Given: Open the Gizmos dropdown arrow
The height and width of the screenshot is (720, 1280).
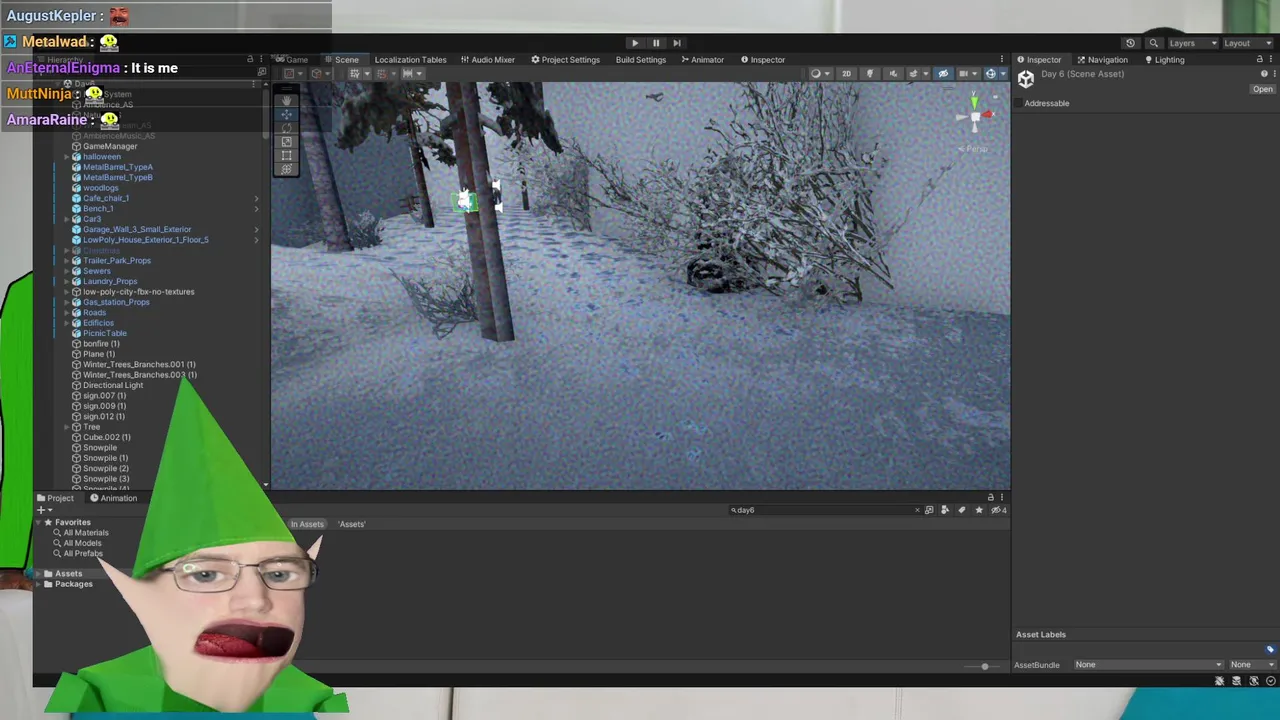Looking at the screenshot, I should (x=1003, y=73).
